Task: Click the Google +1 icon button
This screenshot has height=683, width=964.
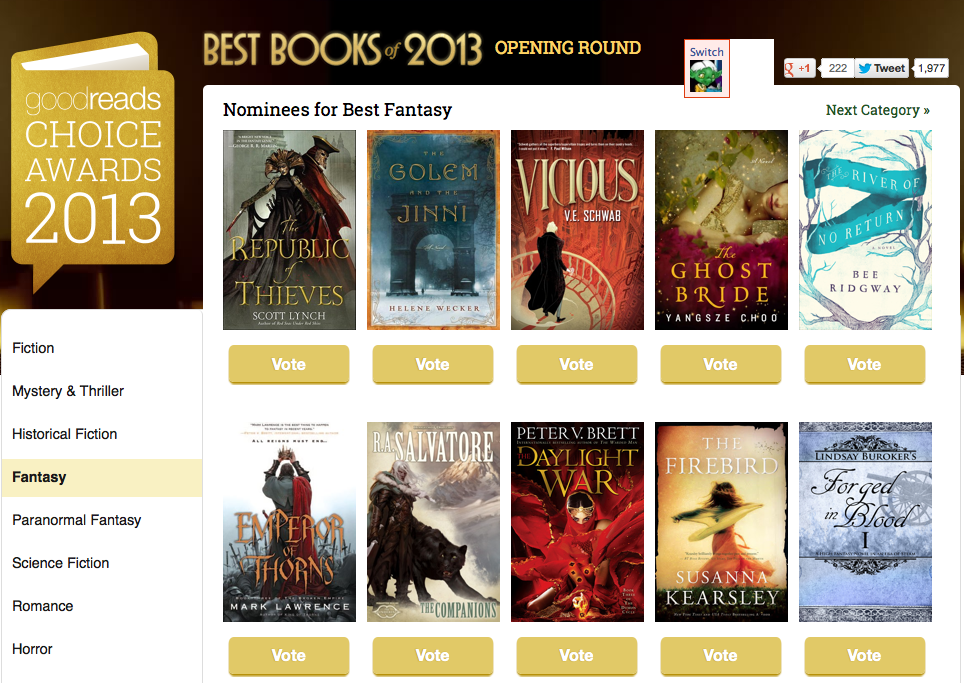Action: click(799, 68)
